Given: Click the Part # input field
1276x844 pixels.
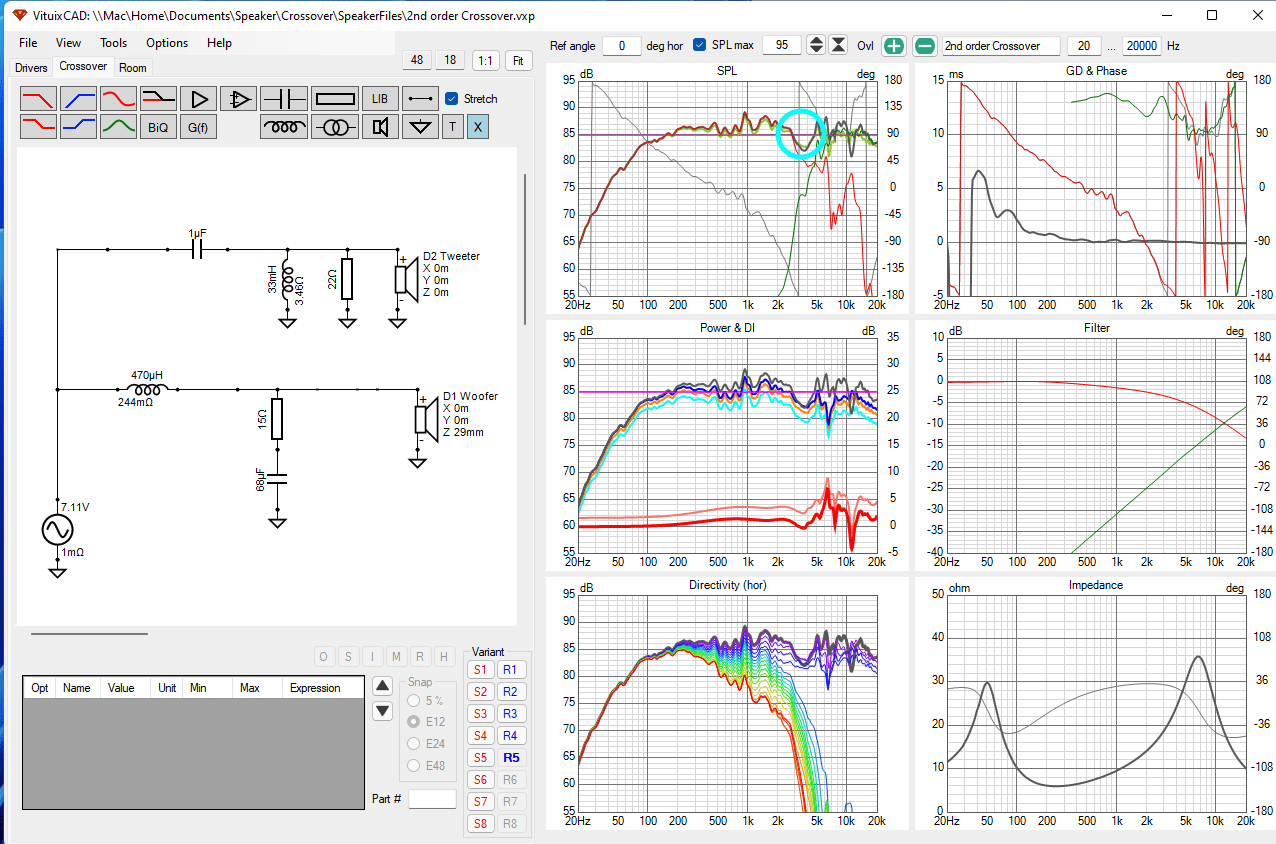Looking at the screenshot, I should [x=432, y=799].
